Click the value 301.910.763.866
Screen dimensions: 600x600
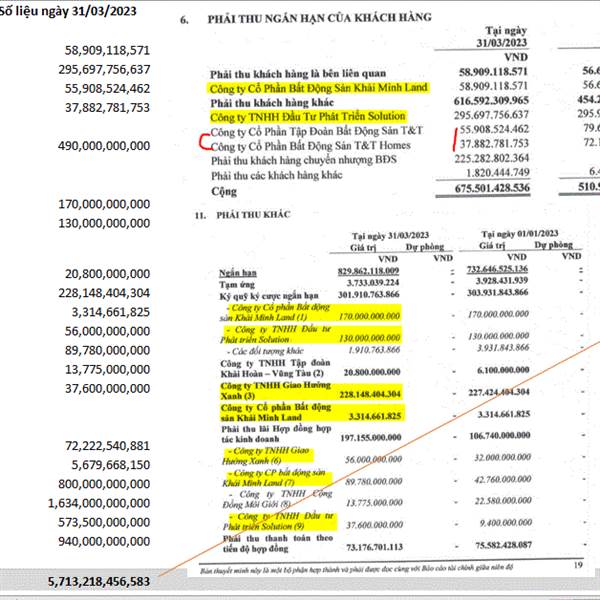tap(368, 294)
